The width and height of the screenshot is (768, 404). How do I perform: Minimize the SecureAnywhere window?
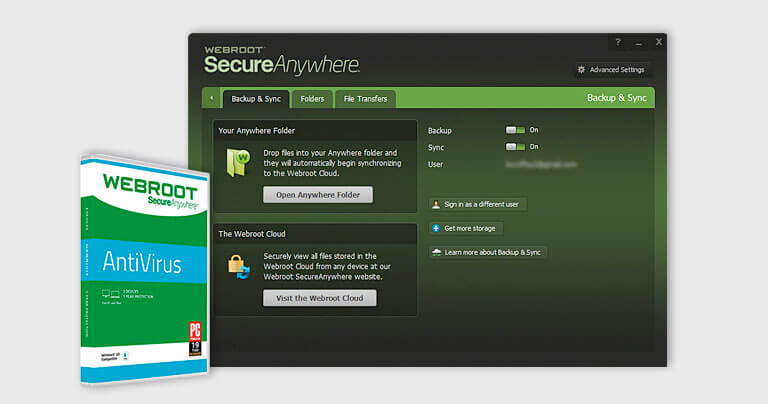tap(639, 43)
